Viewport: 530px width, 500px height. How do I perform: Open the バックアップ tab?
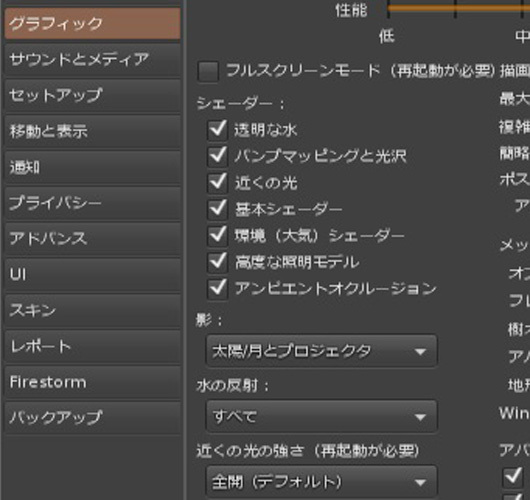coord(92,418)
